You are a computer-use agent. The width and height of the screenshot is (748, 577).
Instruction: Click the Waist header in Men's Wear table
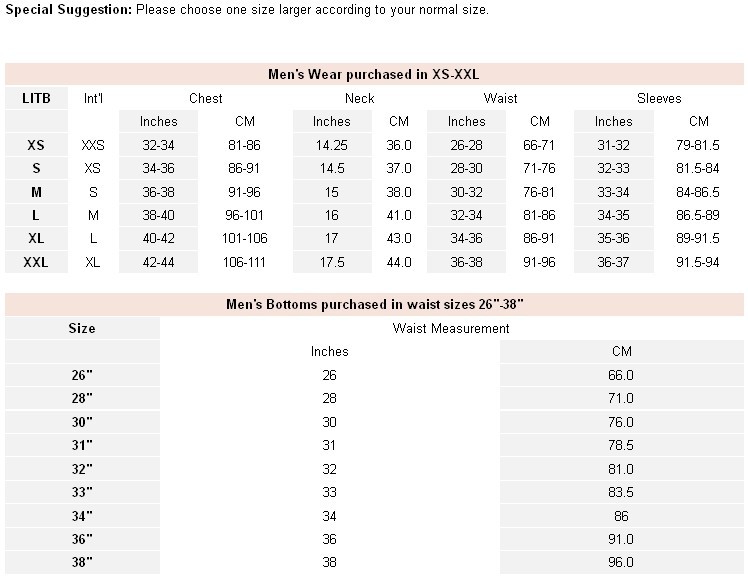(500, 98)
